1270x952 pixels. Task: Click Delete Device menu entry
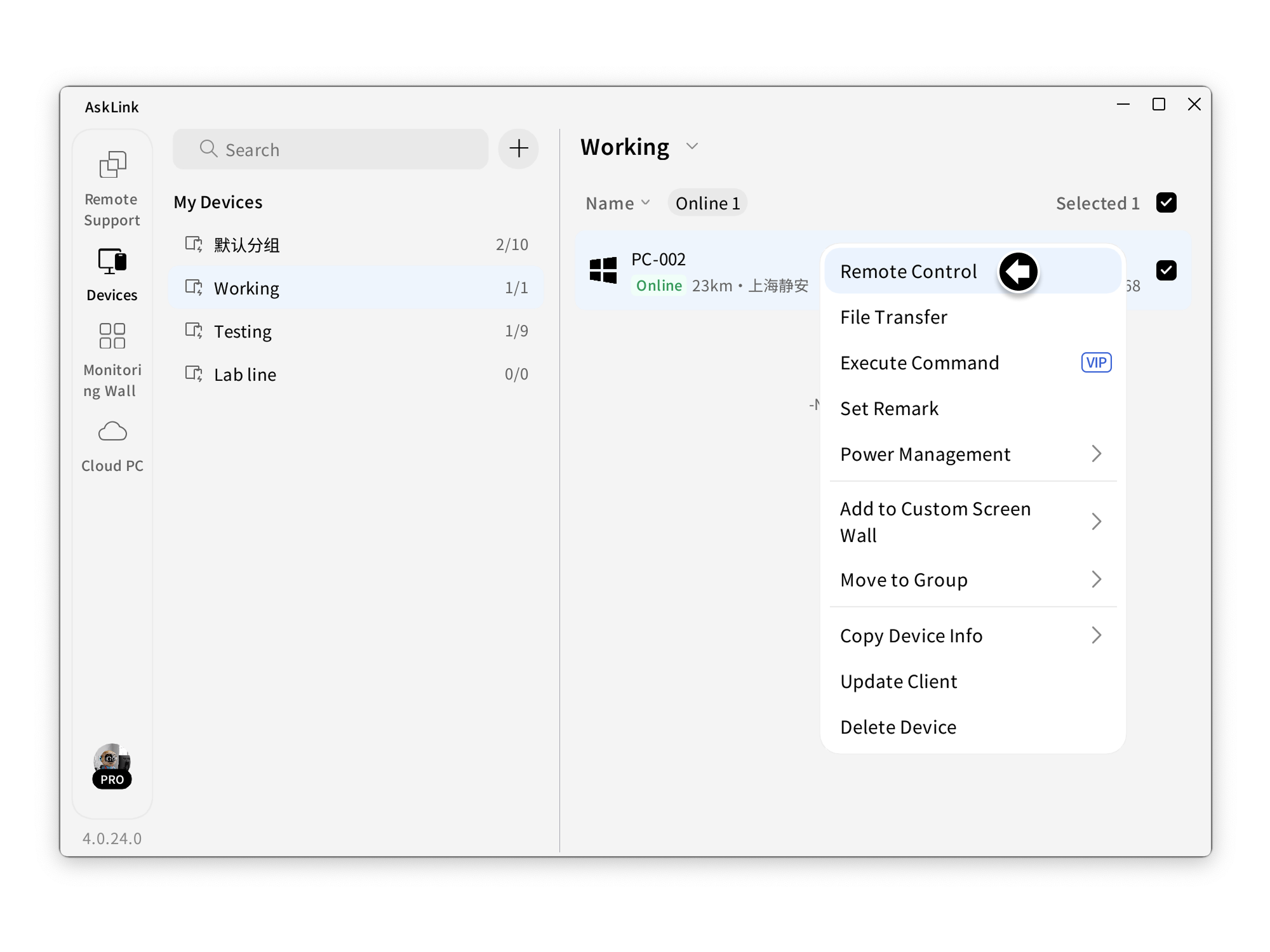(x=898, y=727)
